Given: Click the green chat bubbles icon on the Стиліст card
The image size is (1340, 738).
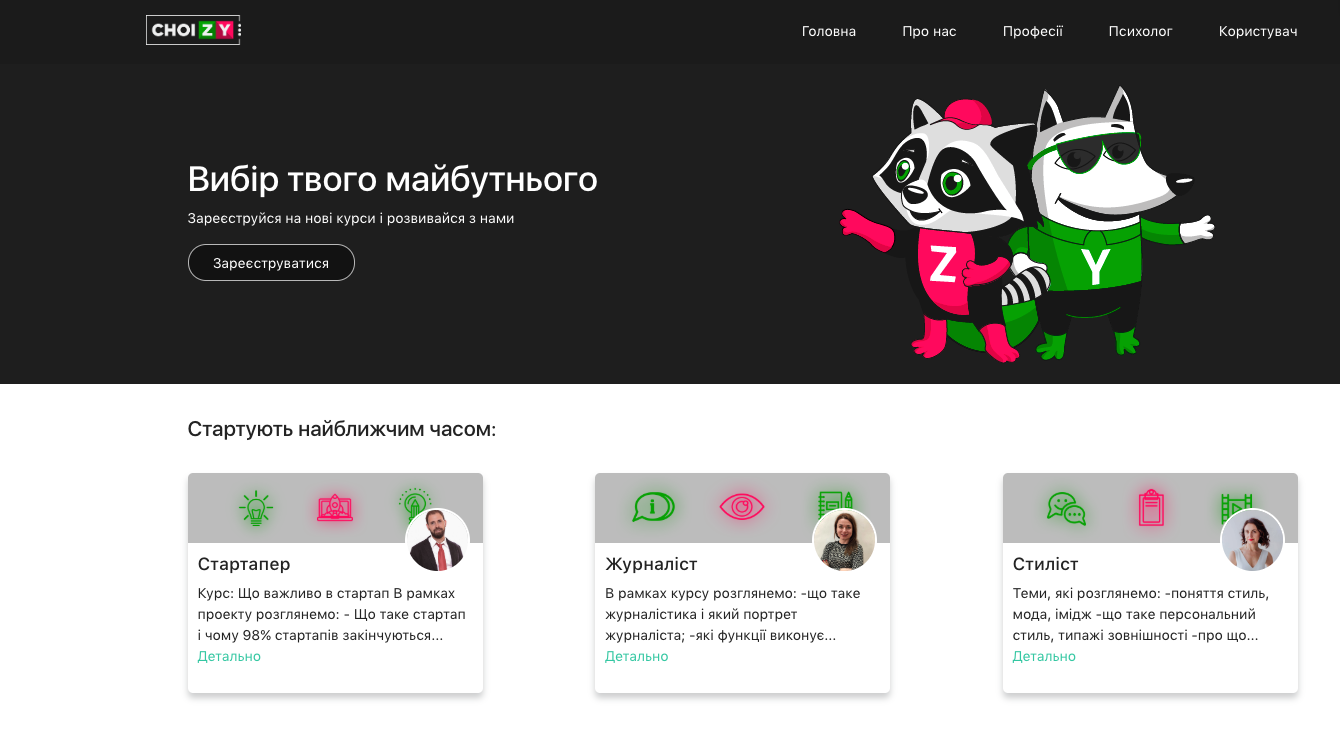Looking at the screenshot, I should (x=1066, y=508).
